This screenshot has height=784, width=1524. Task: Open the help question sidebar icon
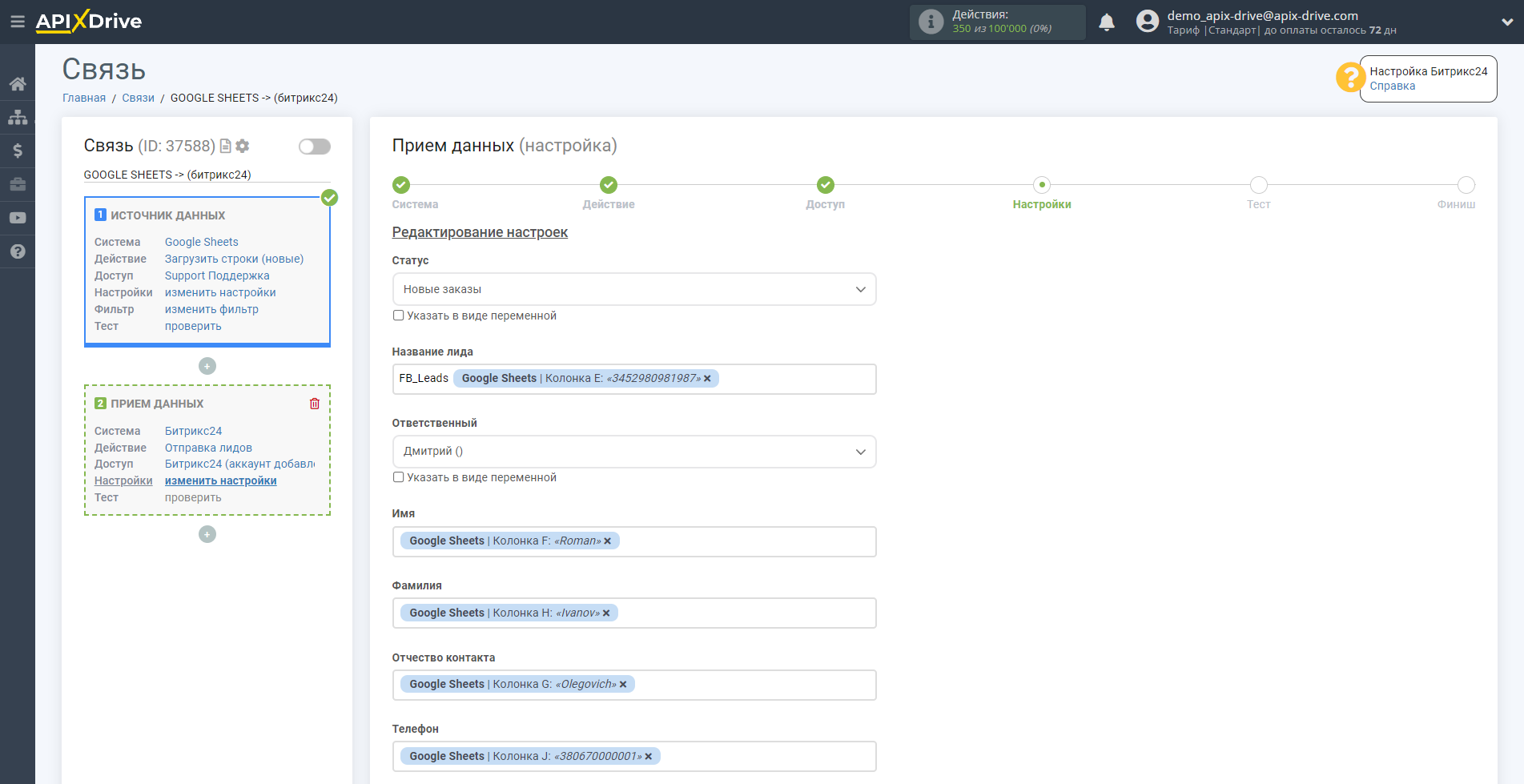pyautogui.click(x=18, y=251)
